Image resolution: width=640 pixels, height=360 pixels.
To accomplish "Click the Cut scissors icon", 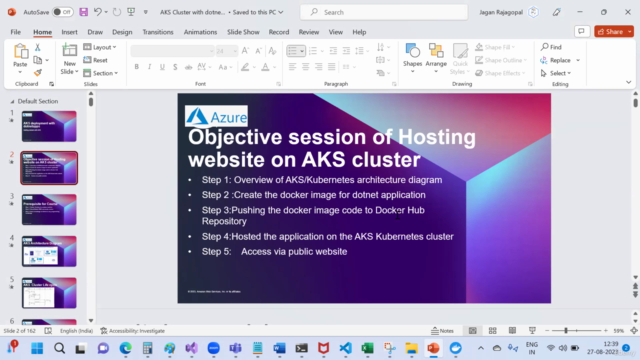I will pos(38,47).
